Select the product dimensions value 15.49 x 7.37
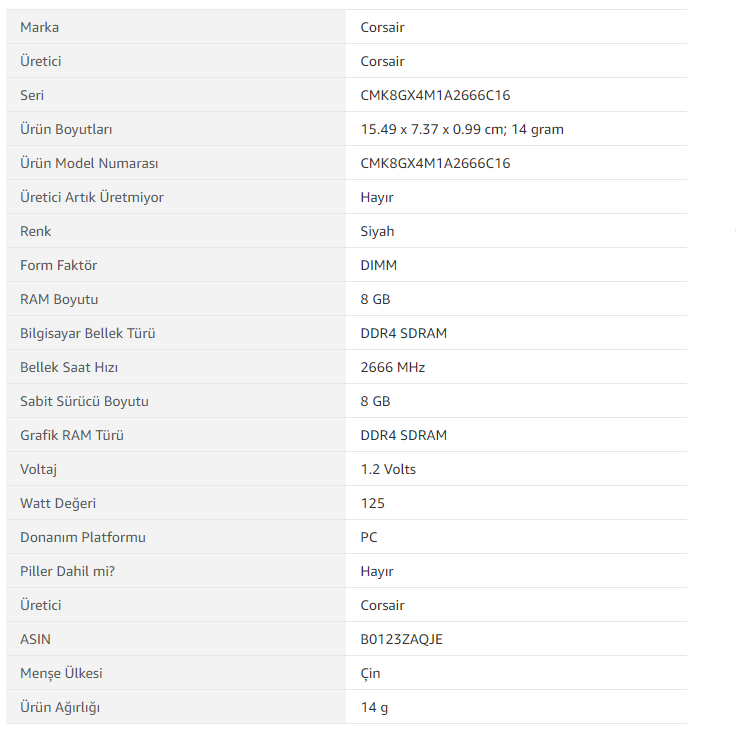 click(462, 129)
